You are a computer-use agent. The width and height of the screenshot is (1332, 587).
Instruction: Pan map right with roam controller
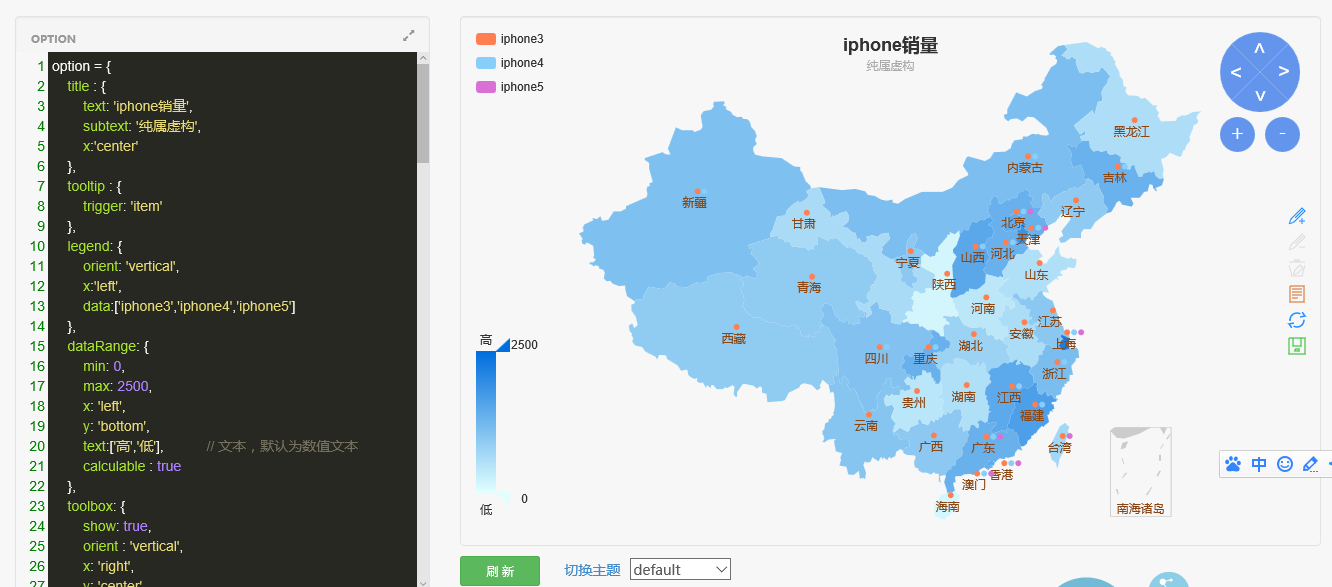pos(1283,72)
